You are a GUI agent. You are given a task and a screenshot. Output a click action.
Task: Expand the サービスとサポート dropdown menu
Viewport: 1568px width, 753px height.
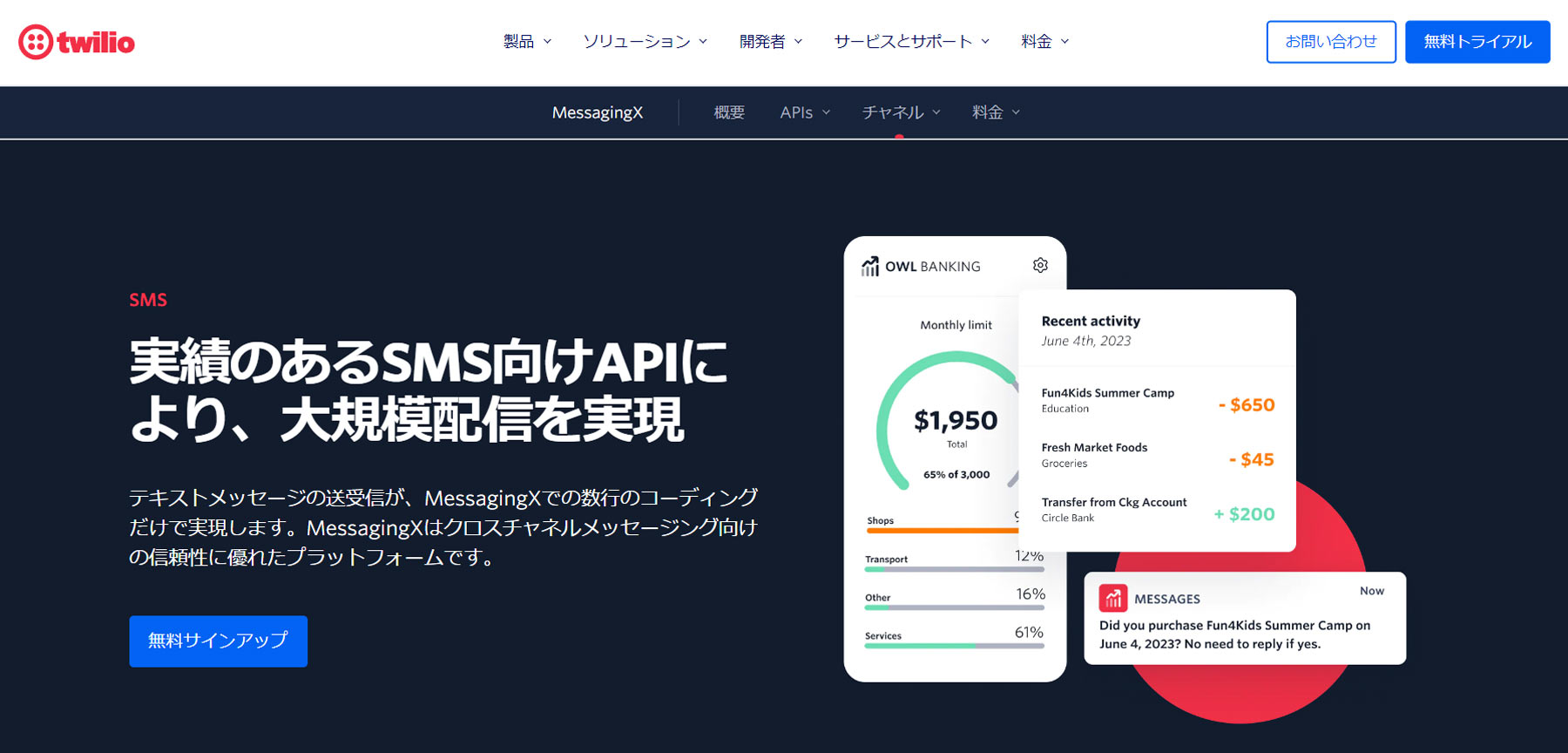coord(911,42)
